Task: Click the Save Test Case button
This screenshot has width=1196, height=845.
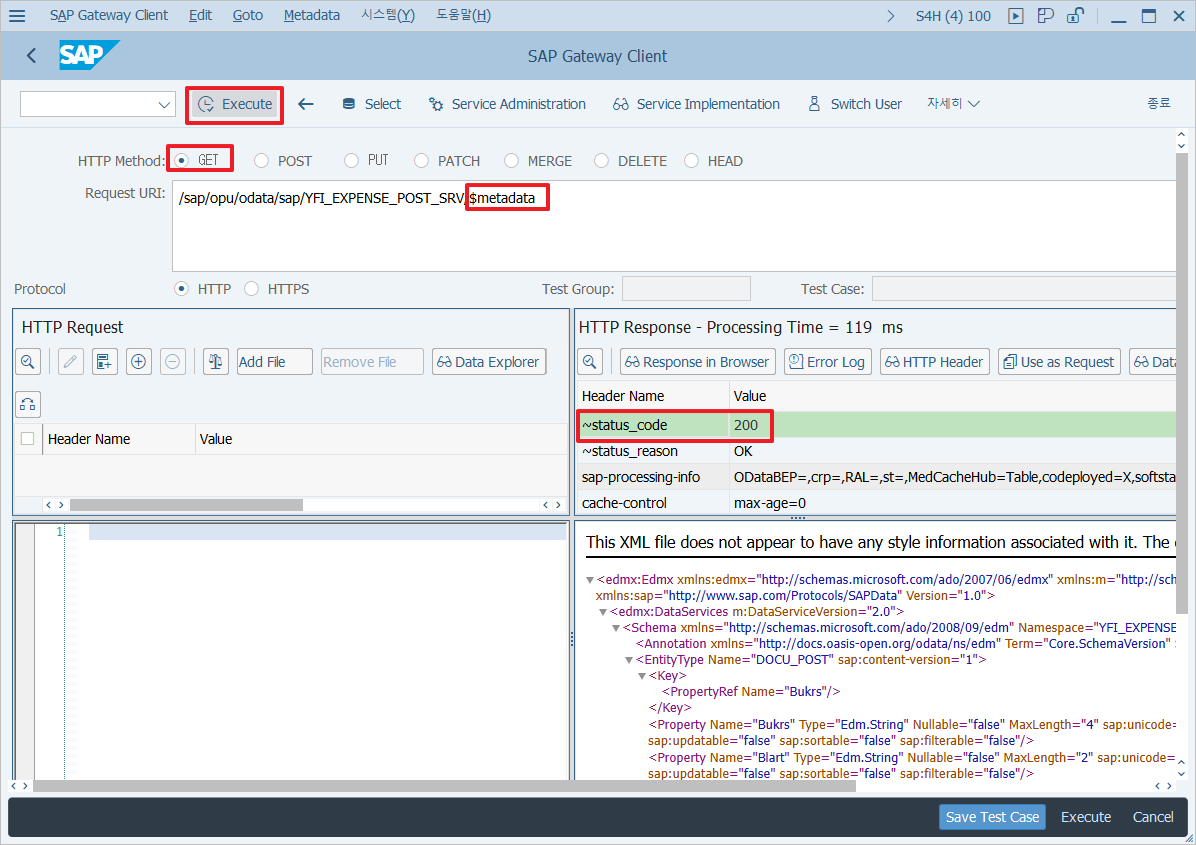Action: click(x=992, y=817)
